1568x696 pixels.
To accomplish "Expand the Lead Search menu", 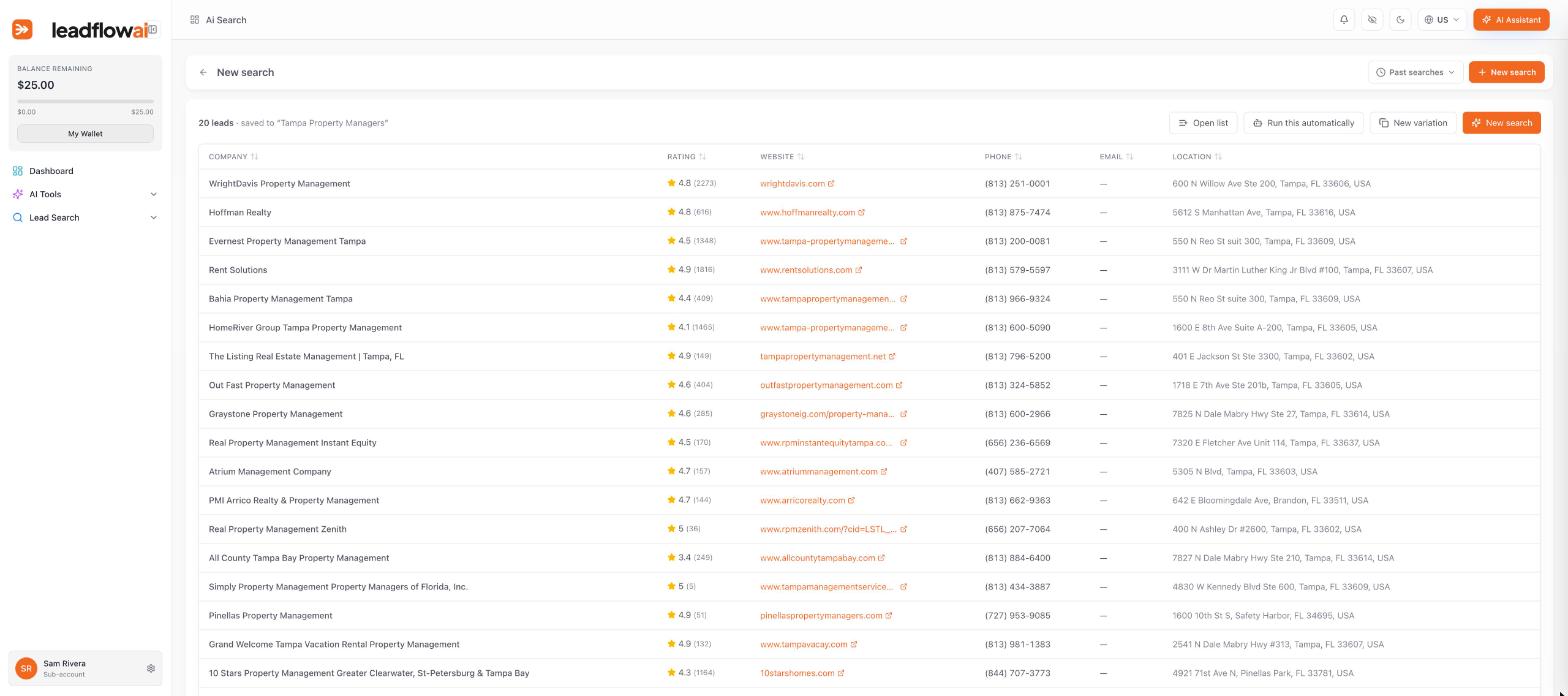I will coord(85,217).
